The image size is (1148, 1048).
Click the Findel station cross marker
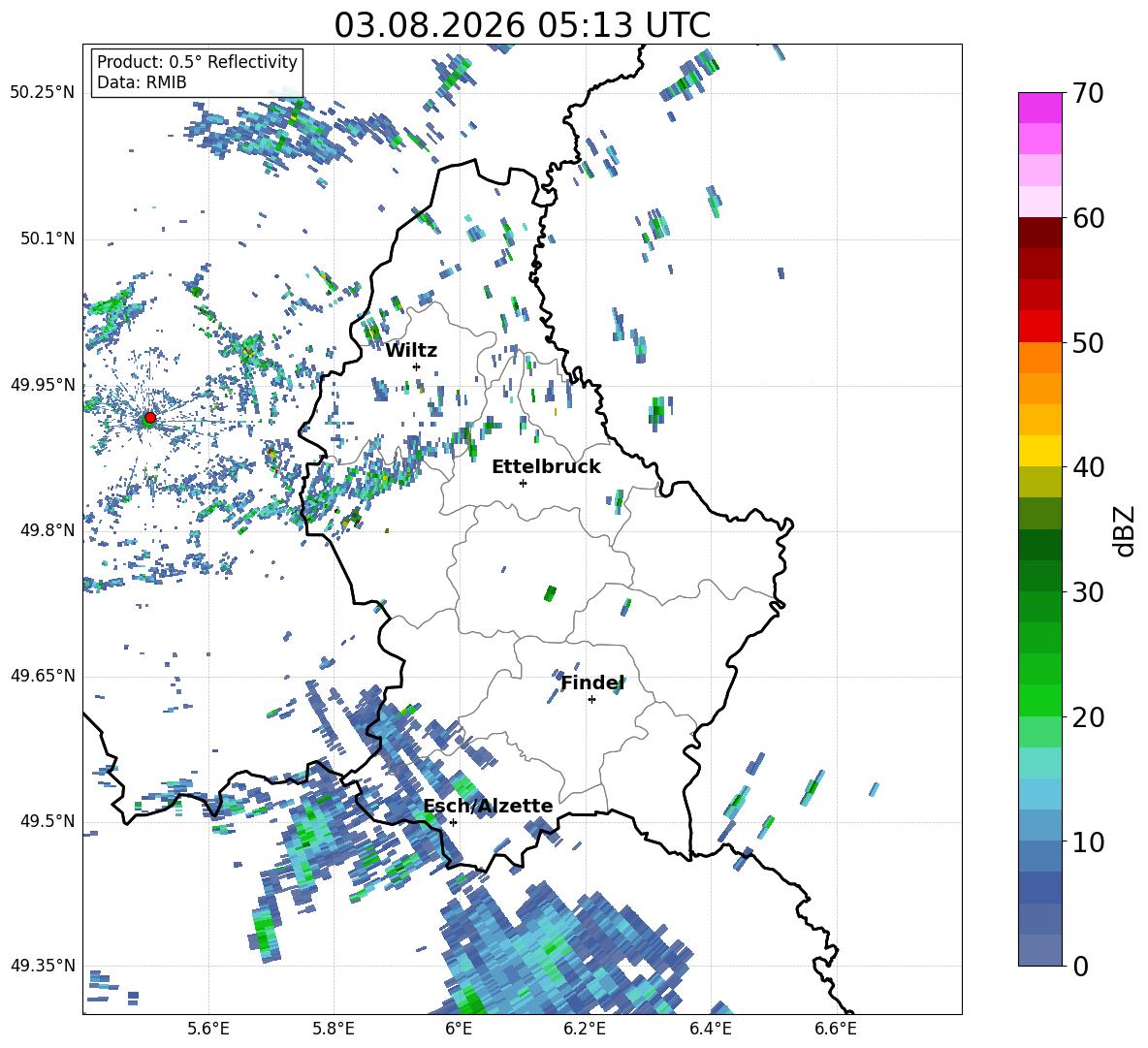coord(591,700)
